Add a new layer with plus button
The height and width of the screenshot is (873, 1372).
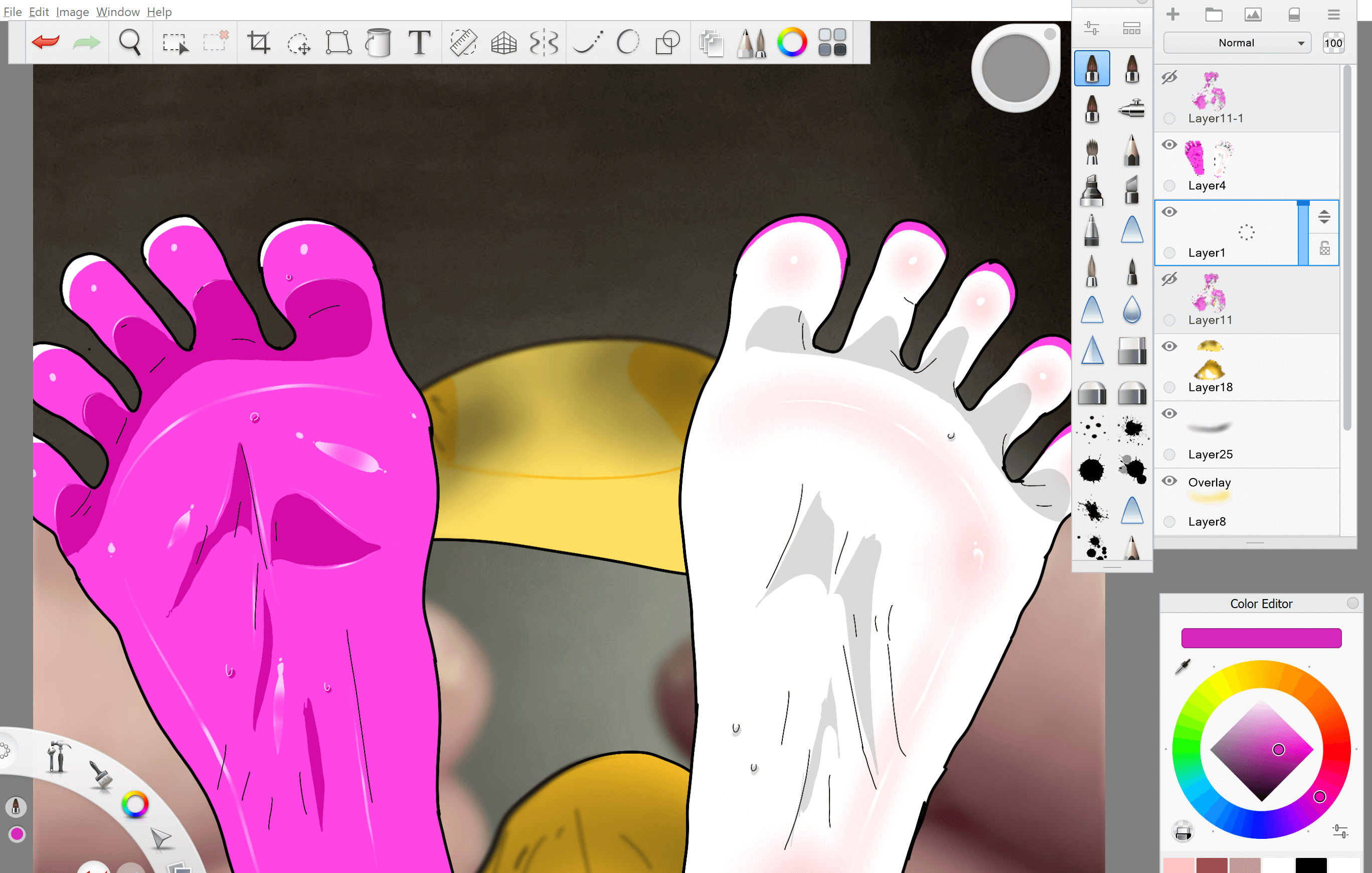(1172, 14)
